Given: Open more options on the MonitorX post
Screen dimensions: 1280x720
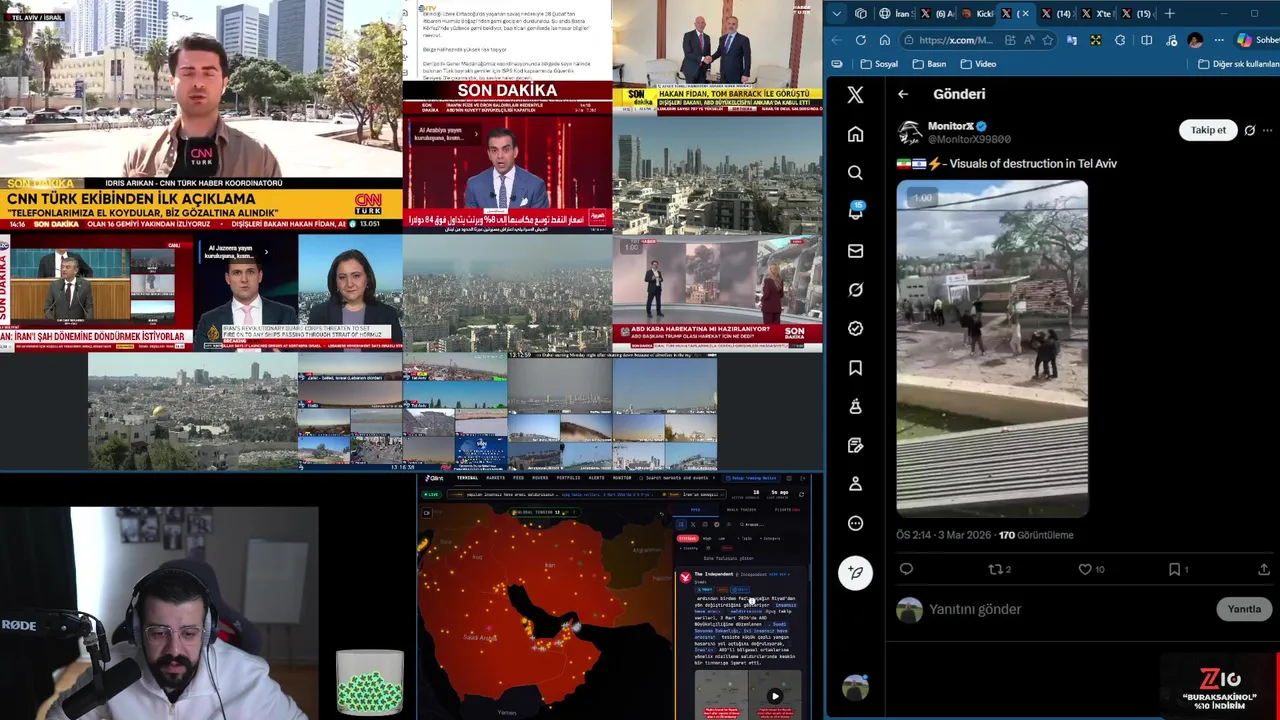Looking at the screenshot, I should click(x=1268, y=130).
